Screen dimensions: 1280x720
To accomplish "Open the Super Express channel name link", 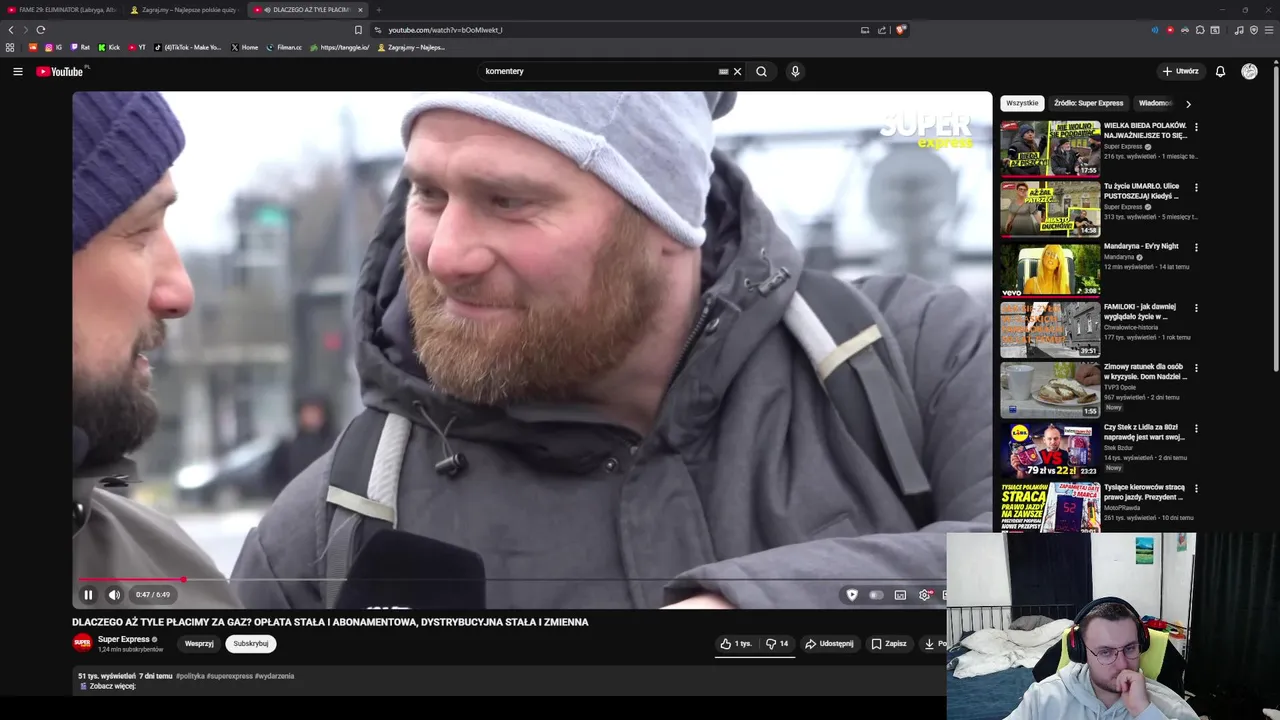I will coord(123,639).
